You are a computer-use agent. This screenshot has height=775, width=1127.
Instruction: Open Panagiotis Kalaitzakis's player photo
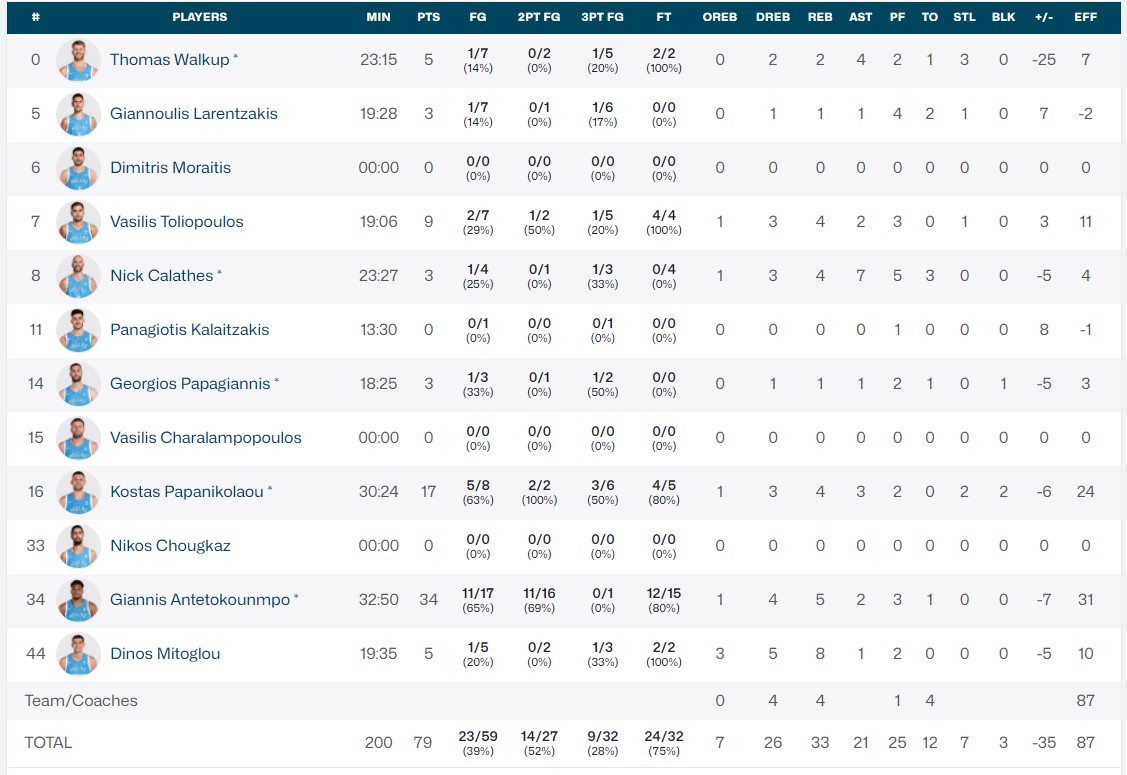point(78,330)
